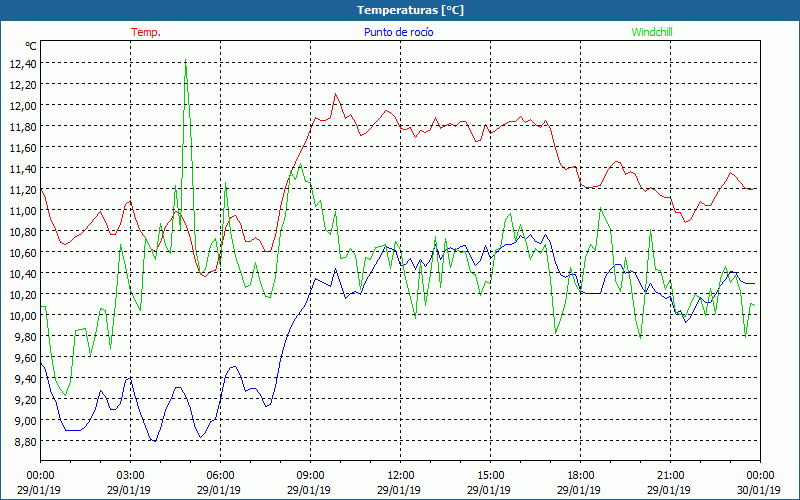This screenshot has height=500, width=800.
Task: Click the 11,00 y-axis value
Action: [23, 210]
